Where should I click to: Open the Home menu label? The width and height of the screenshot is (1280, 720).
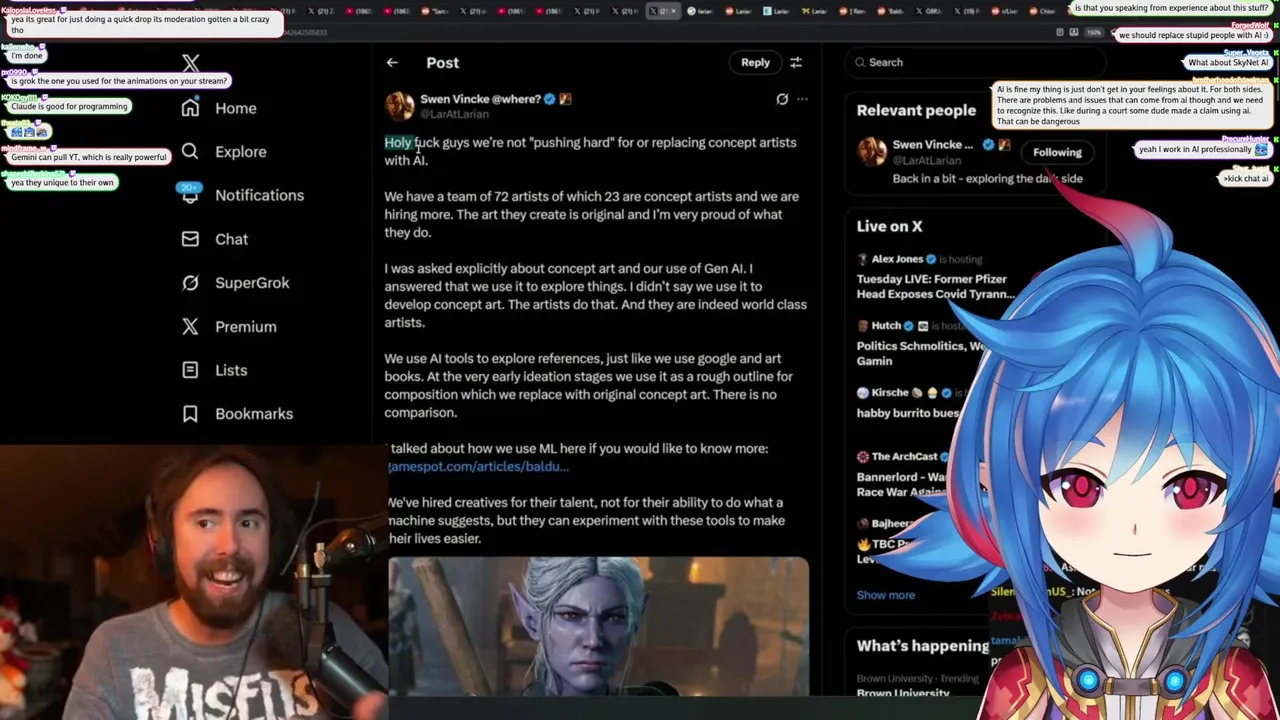(x=236, y=108)
